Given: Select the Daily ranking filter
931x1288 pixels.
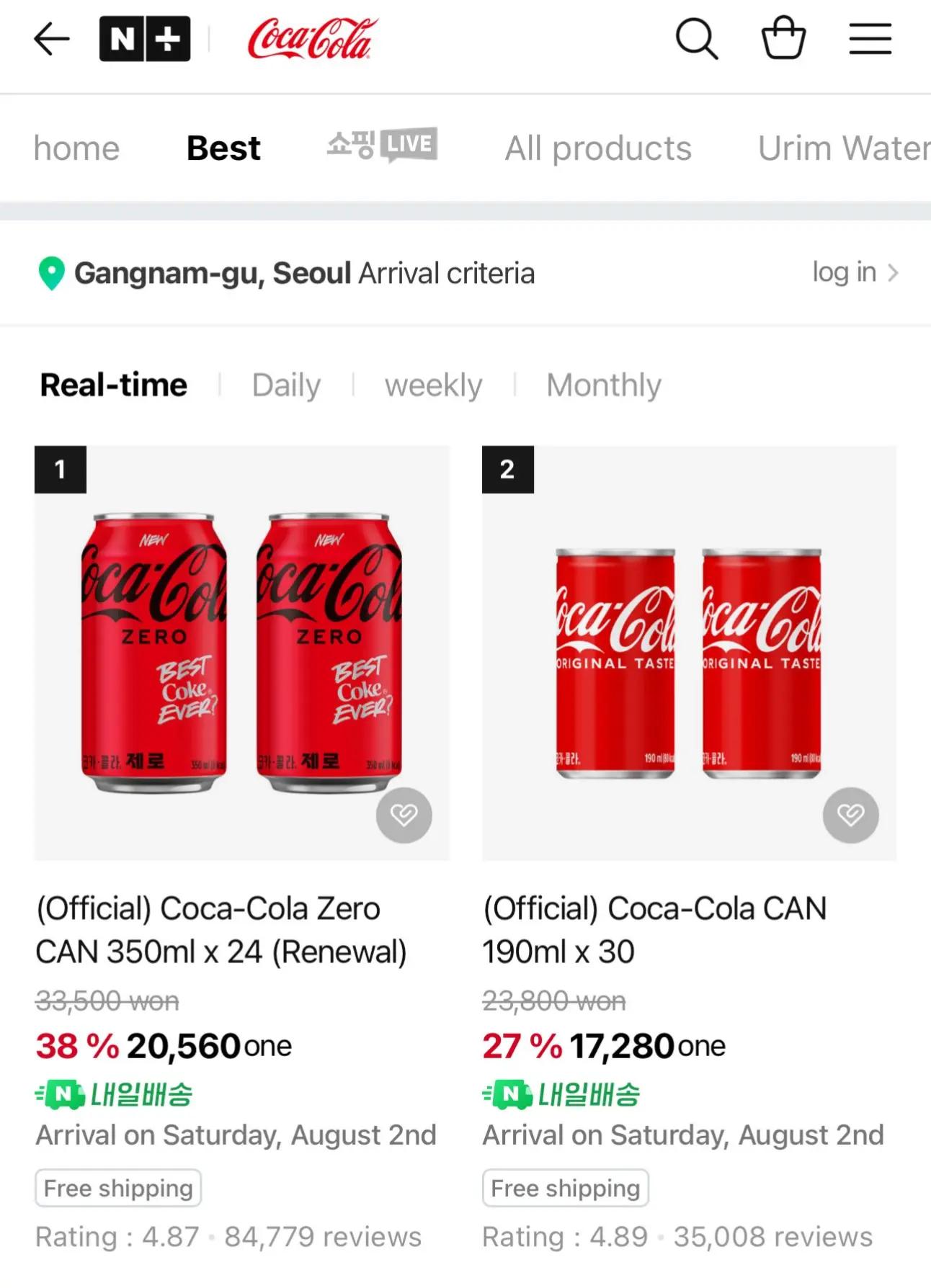Looking at the screenshot, I should click(x=286, y=385).
